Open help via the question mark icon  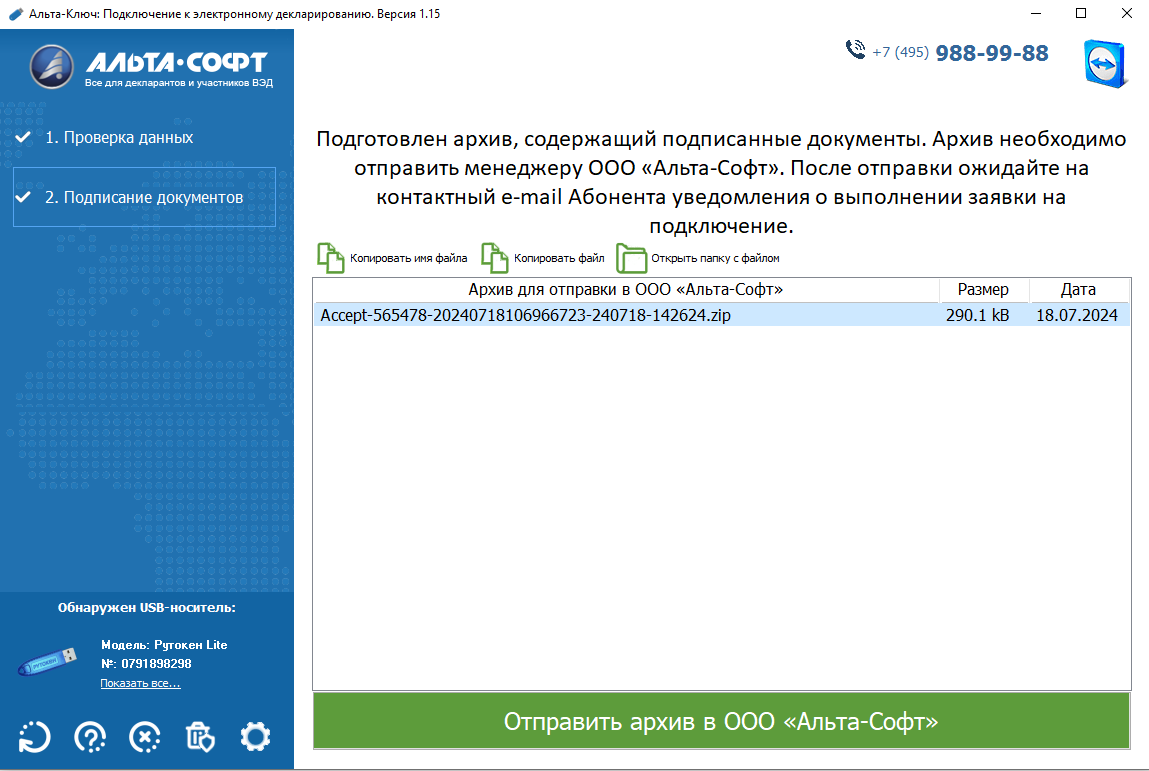pos(90,737)
